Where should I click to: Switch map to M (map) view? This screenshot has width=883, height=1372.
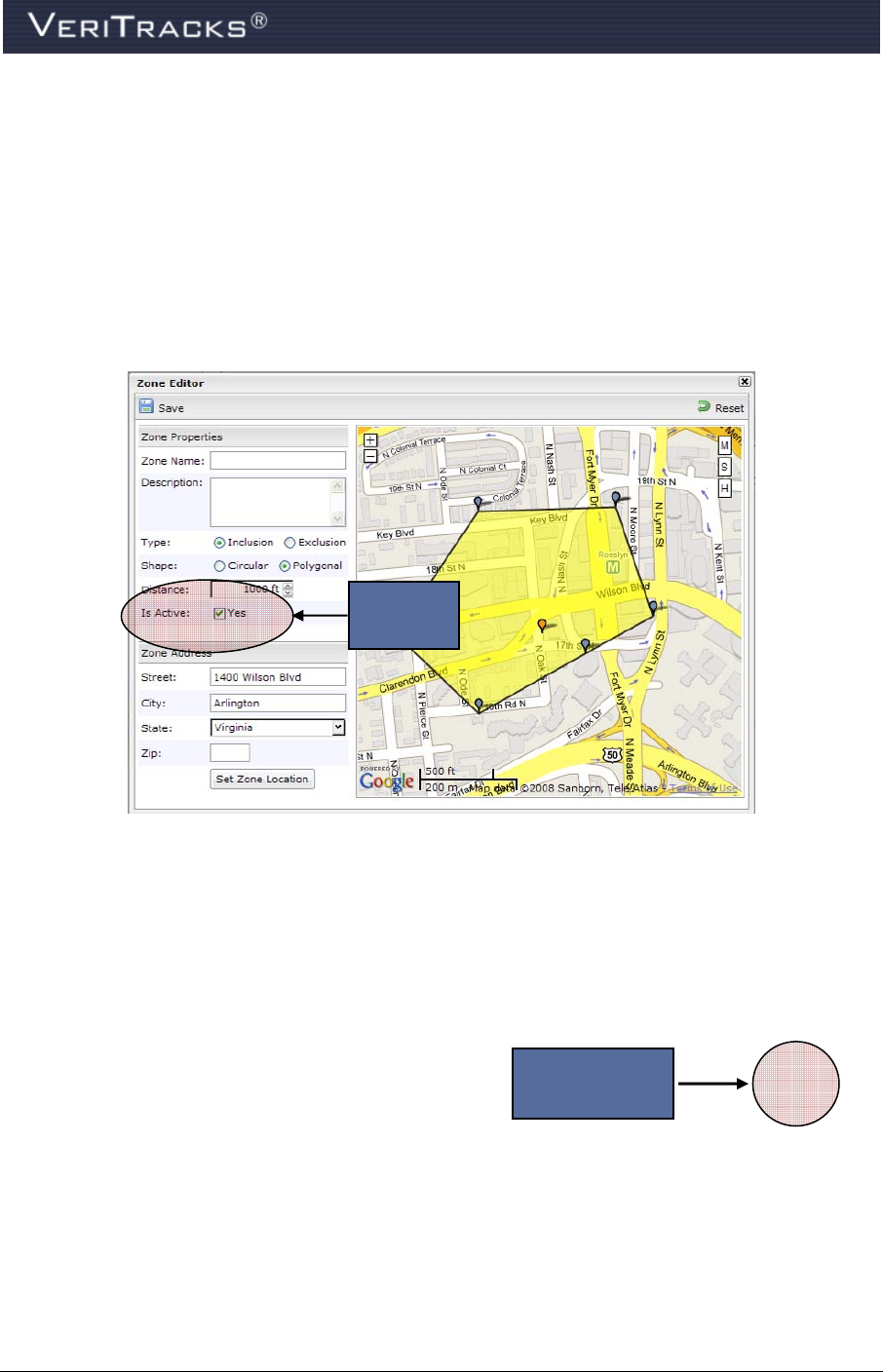click(x=724, y=445)
